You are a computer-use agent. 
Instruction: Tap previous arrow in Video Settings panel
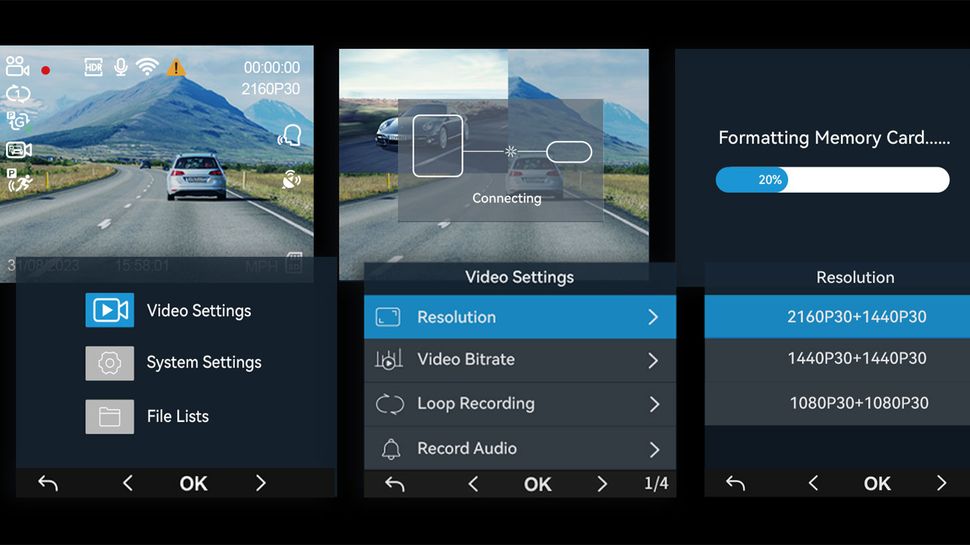(x=473, y=484)
